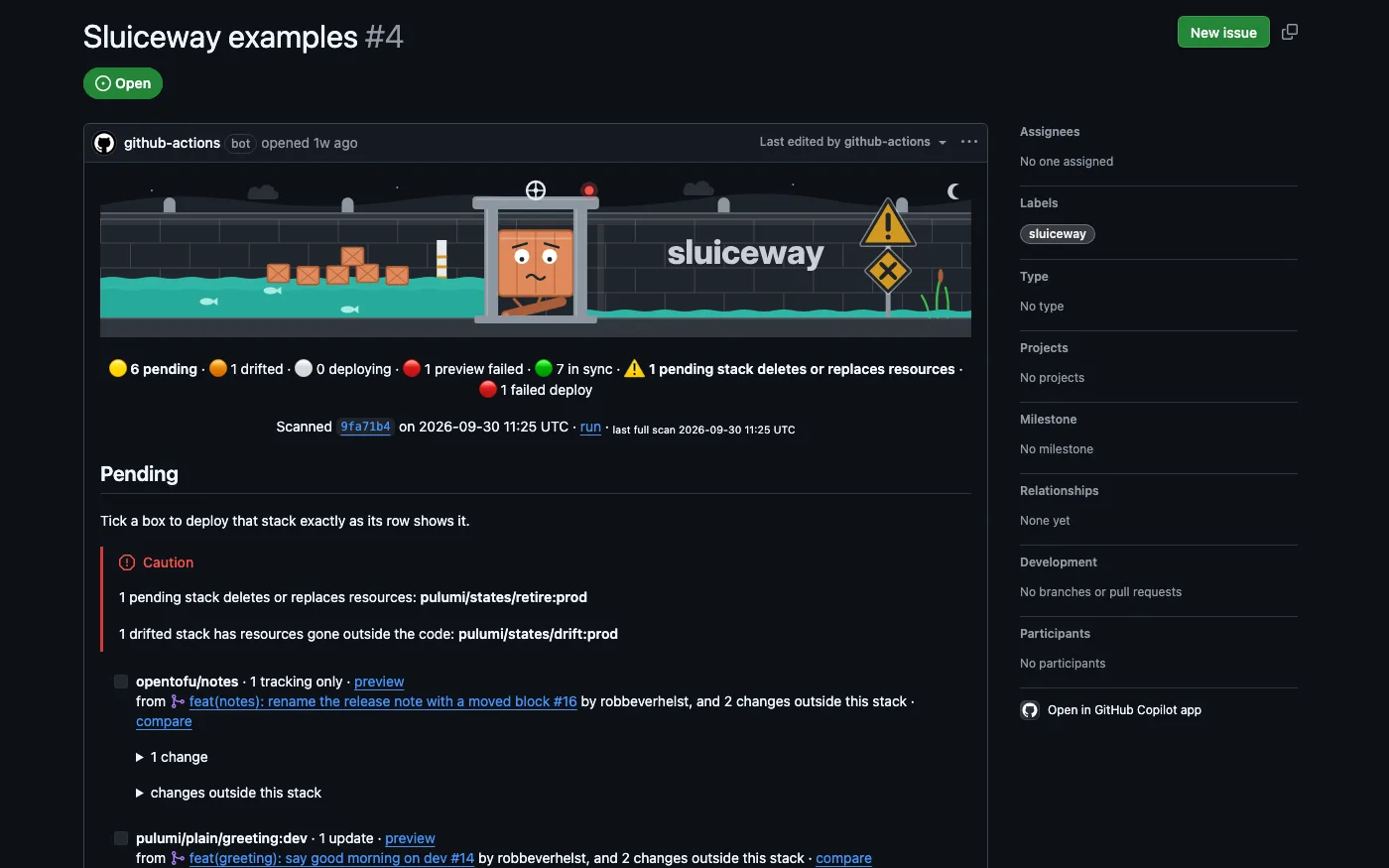Viewport: 1389px width, 868px height.
Task: Click the opened 1w ago timestamp
Action: pyautogui.click(x=310, y=143)
